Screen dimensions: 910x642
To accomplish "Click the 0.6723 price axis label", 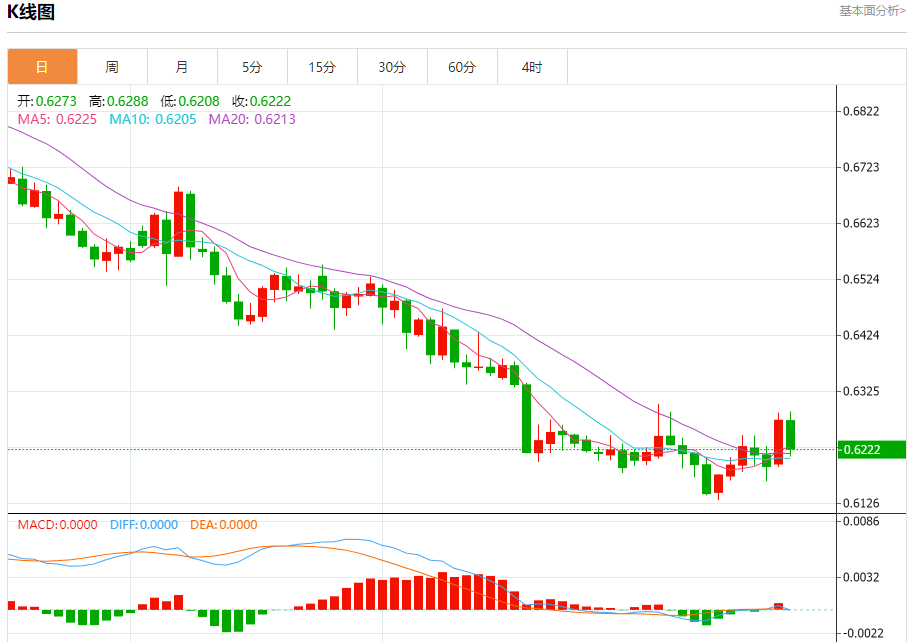I will click(861, 167).
